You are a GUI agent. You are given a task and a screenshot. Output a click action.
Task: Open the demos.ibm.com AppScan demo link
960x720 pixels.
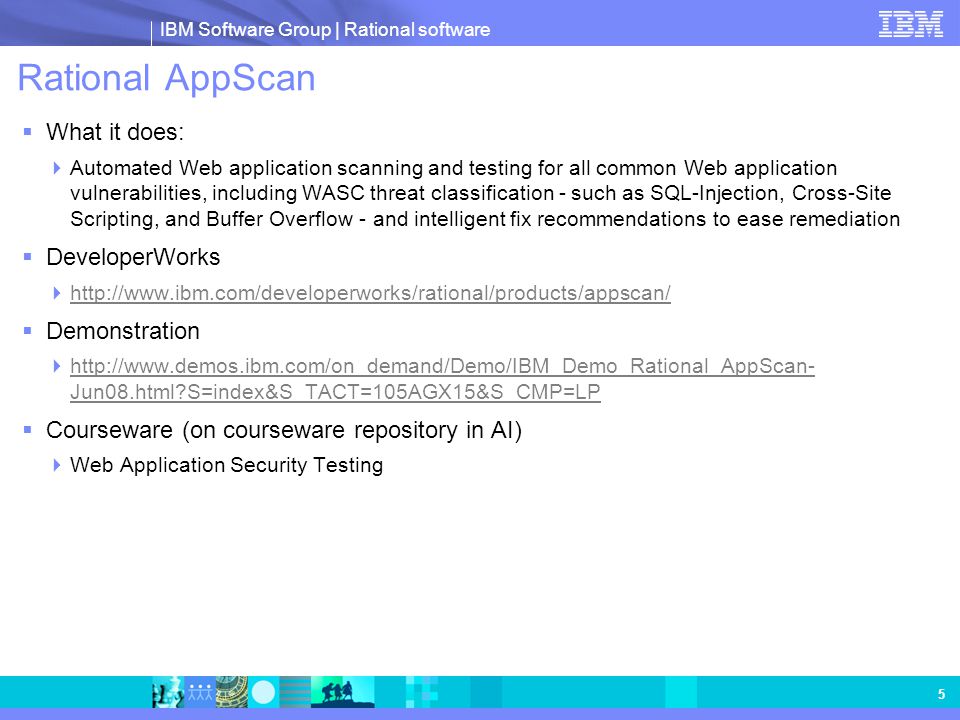coord(442,379)
